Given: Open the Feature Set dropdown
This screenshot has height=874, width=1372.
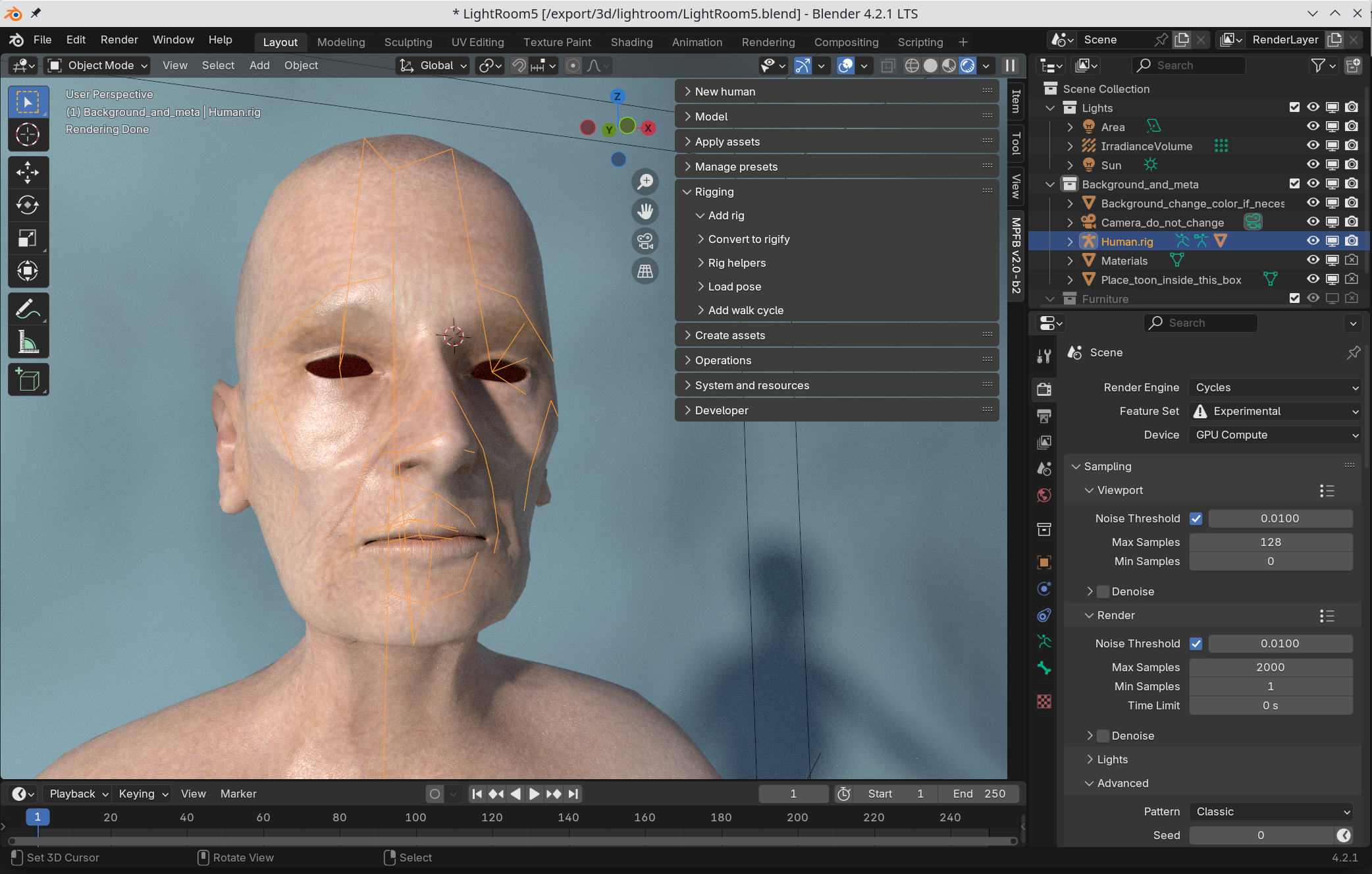Looking at the screenshot, I should [x=1275, y=411].
